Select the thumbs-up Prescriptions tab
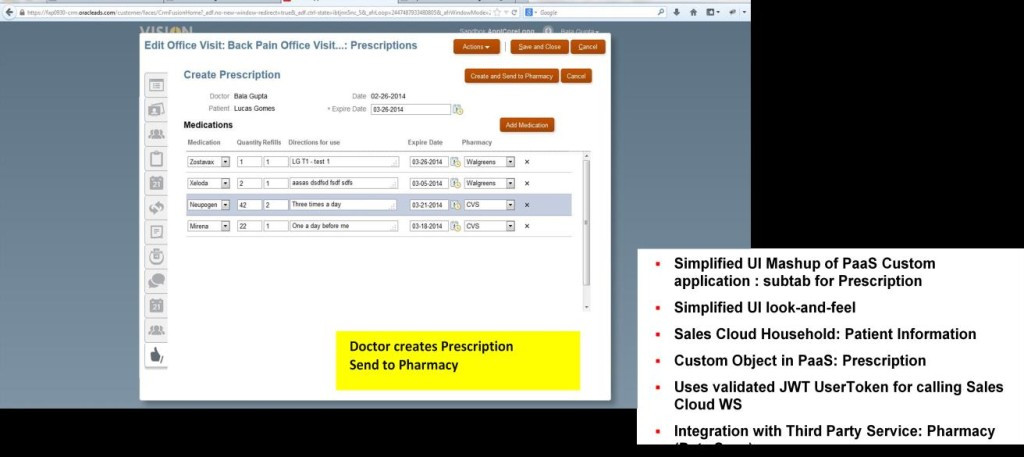 (156, 355)
